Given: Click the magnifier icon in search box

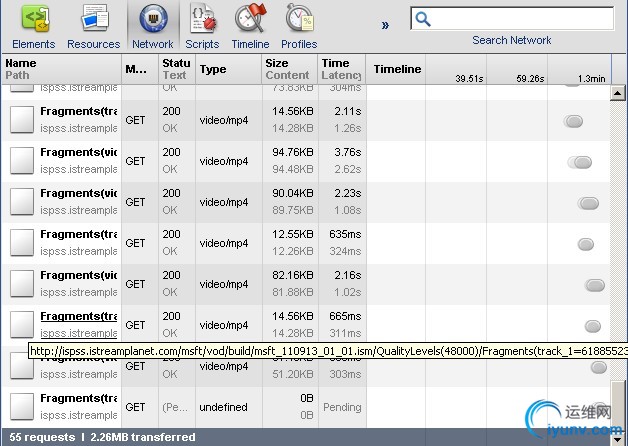Looking at the screenshot, I should tap(423, 19).
